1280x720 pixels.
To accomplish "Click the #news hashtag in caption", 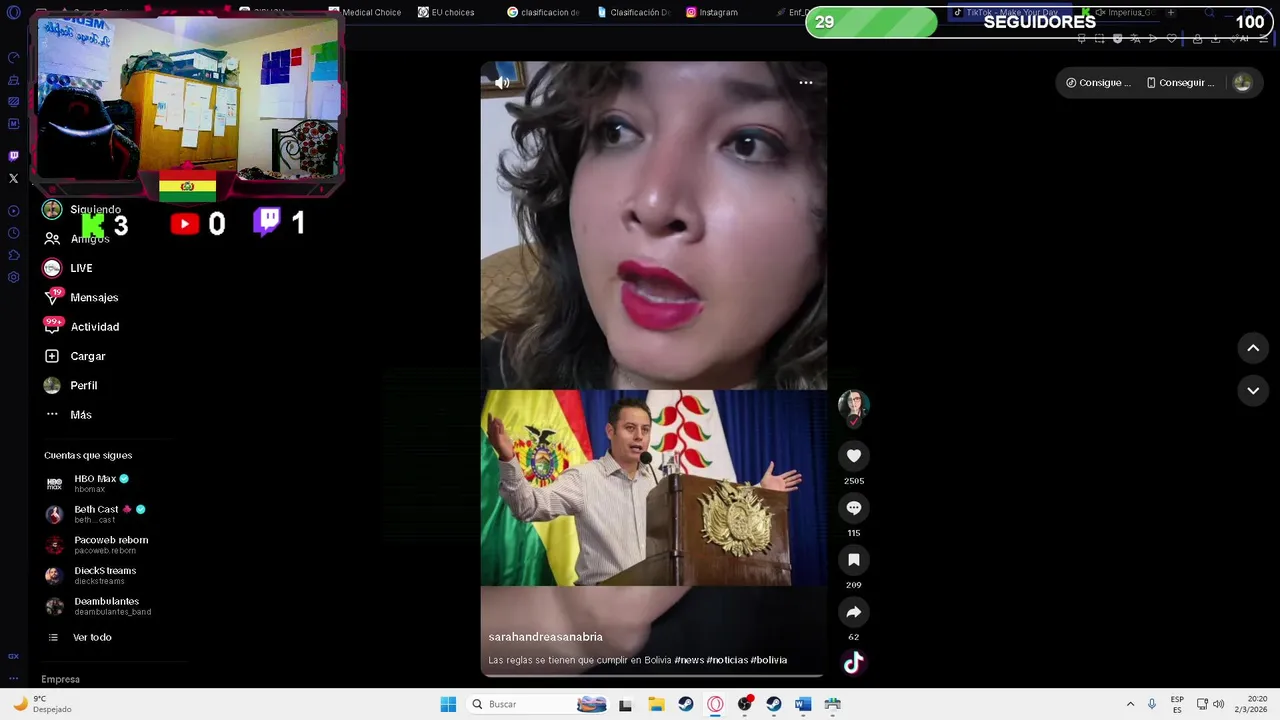I will coord(689,660).
